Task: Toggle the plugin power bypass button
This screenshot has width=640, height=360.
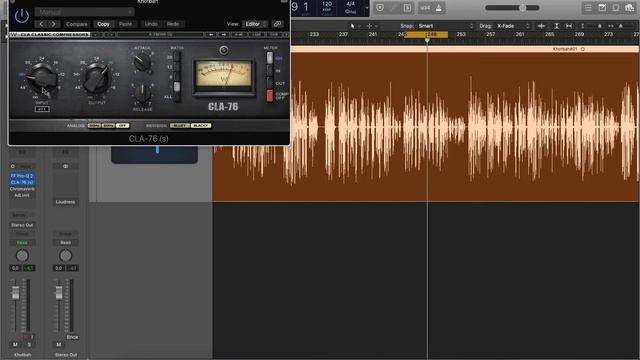Action: coord(22,16)
